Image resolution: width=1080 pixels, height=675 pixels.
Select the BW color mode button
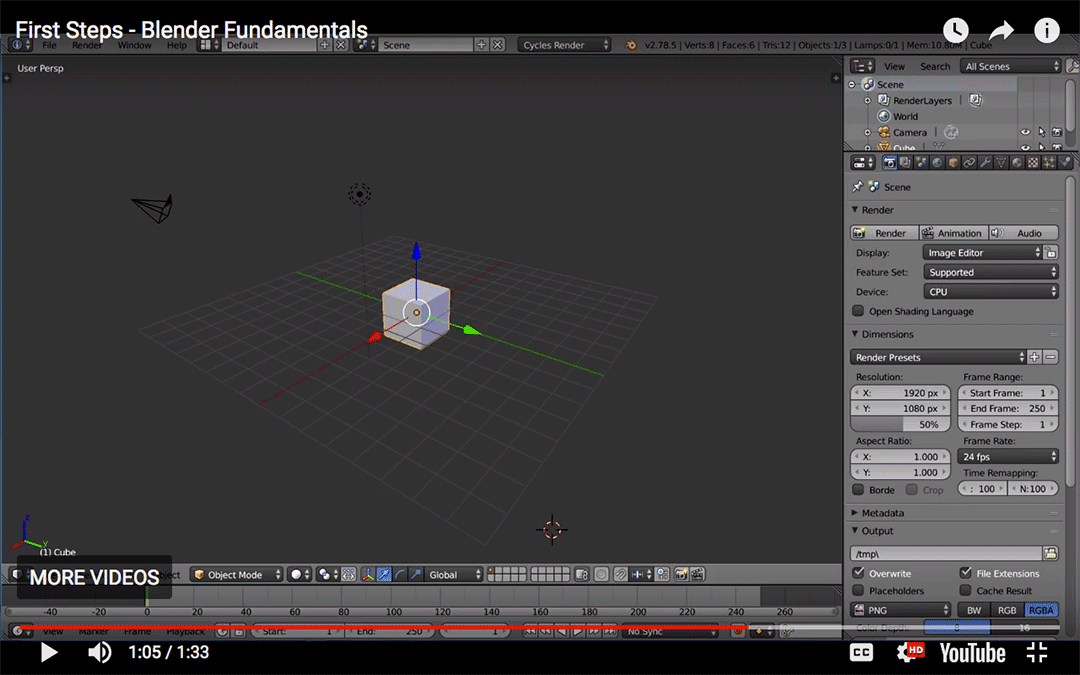click(x=974, y=610)
